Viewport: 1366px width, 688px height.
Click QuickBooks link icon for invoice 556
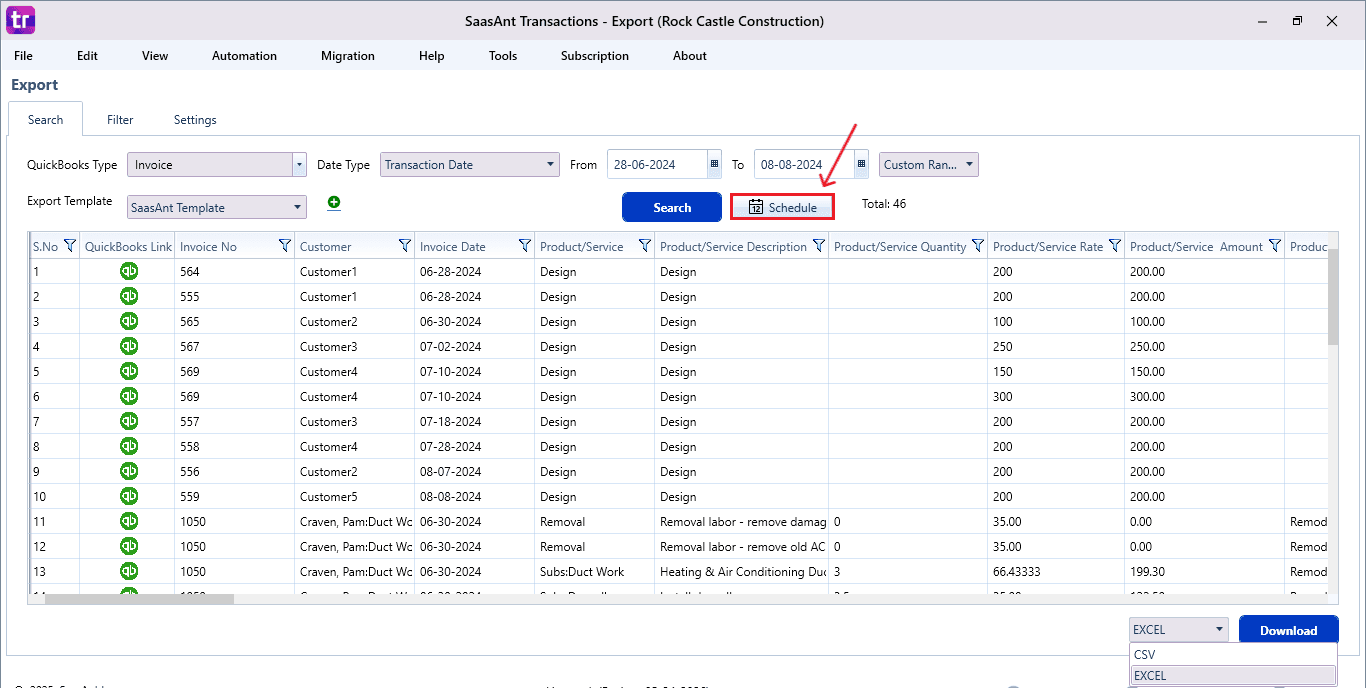[129, 471]
